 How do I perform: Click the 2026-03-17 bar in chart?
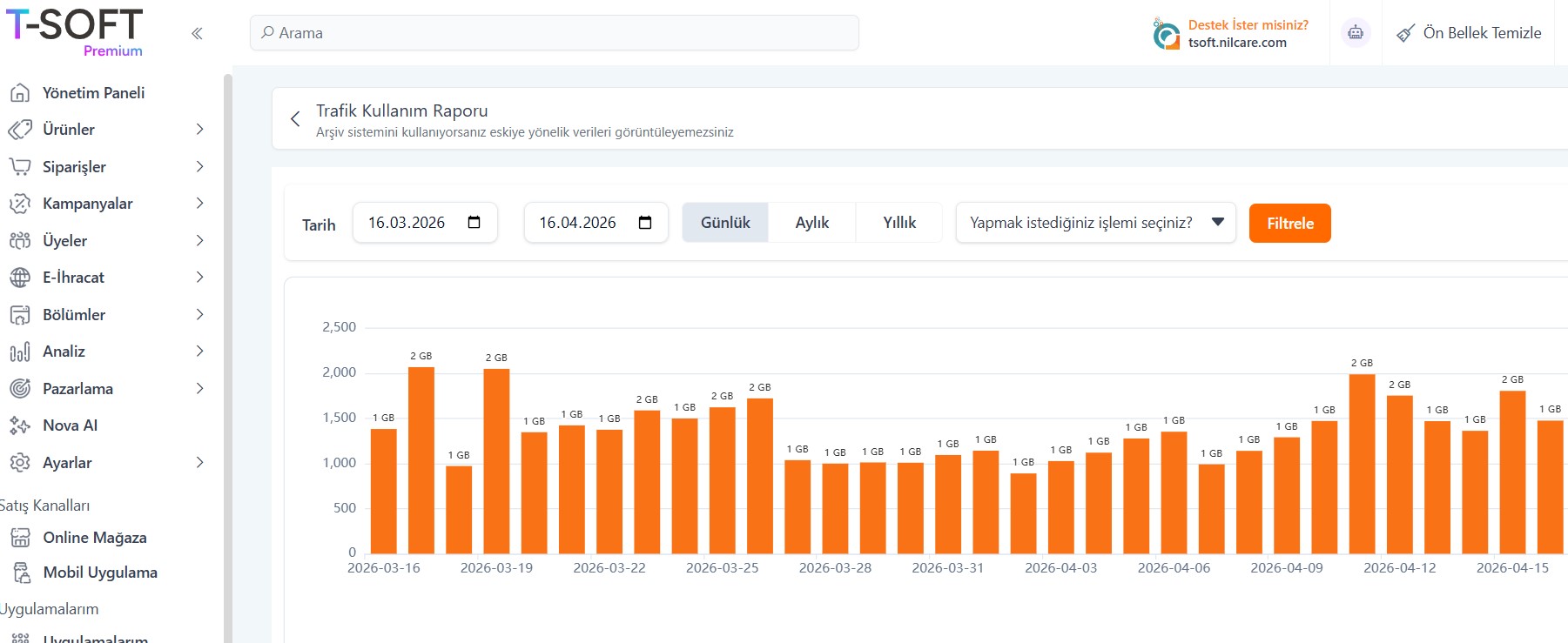click(421, 460)
